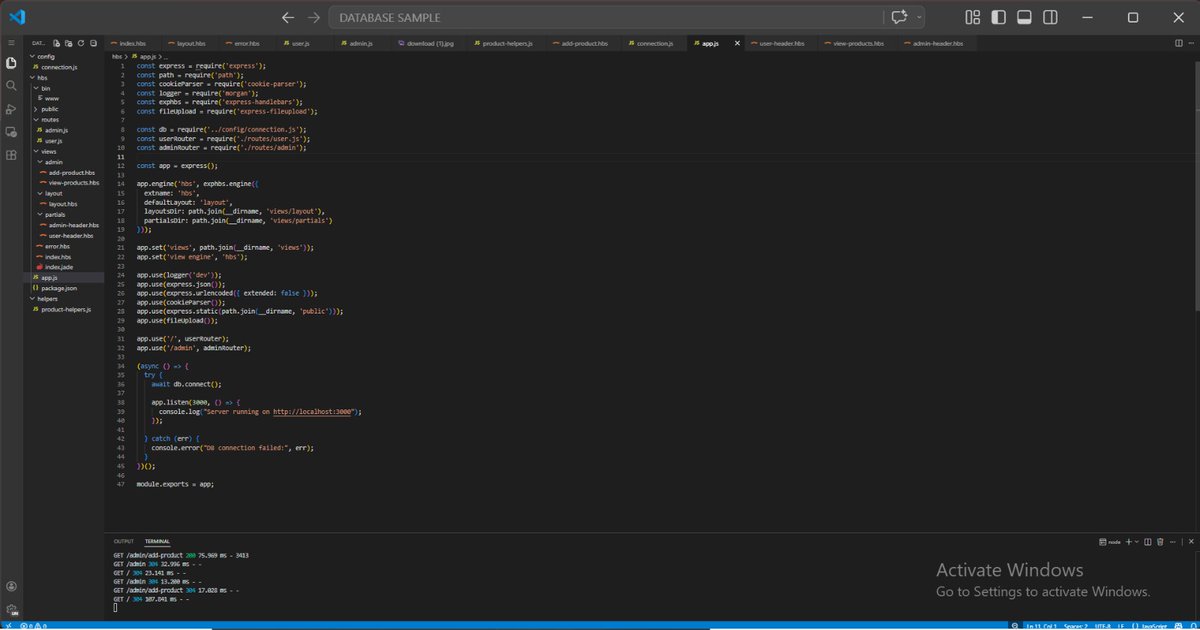The width and height of the screenshot is (1200, 630).
Task: Open Customize Layout in title bar
Action: pyautogui.click(x=972, y=17)
